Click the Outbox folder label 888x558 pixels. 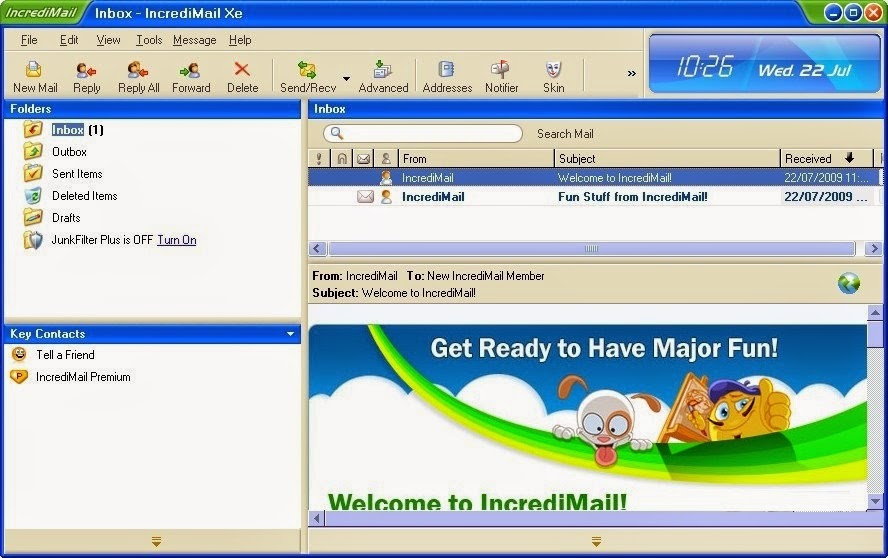(69, 152)
